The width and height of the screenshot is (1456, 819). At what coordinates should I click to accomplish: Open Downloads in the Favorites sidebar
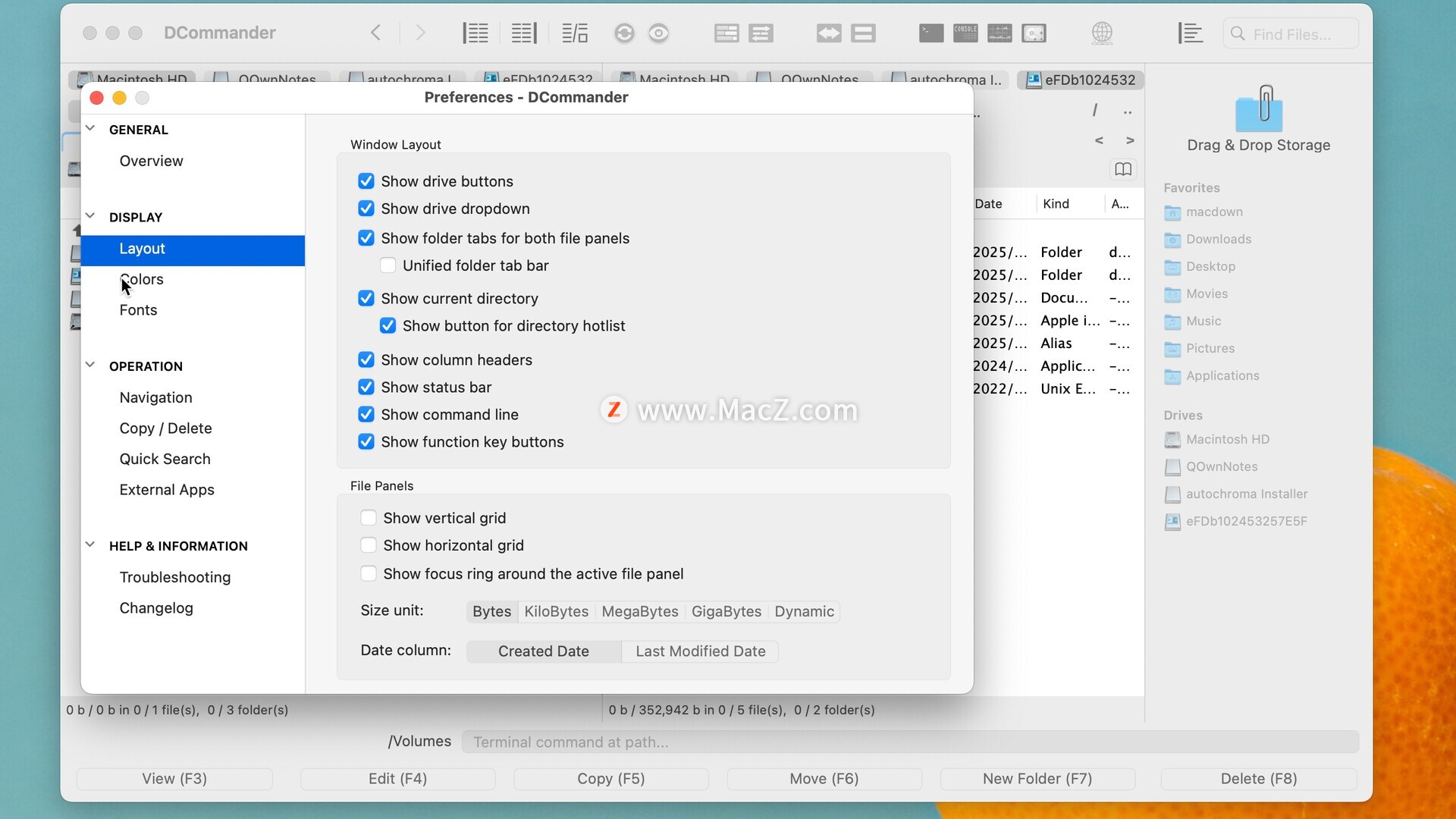coord(1219,239)
